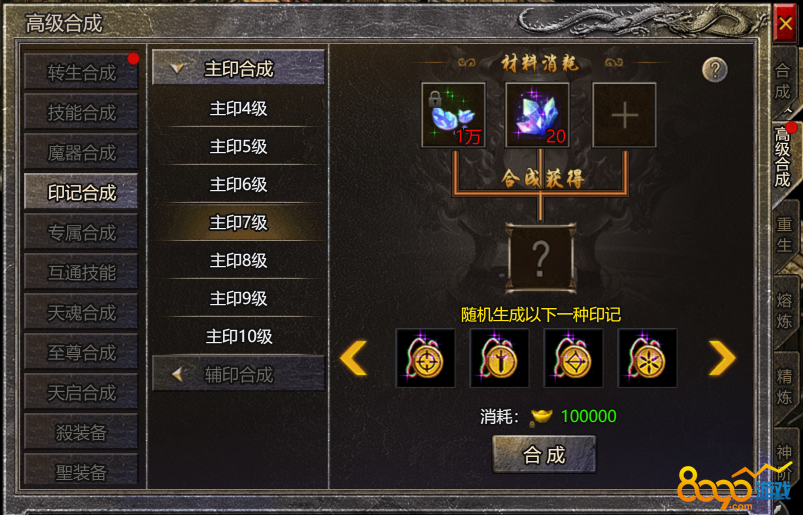Click the 合成 synthesize button
The image size is (803, 515).
[x=544, y=455]
